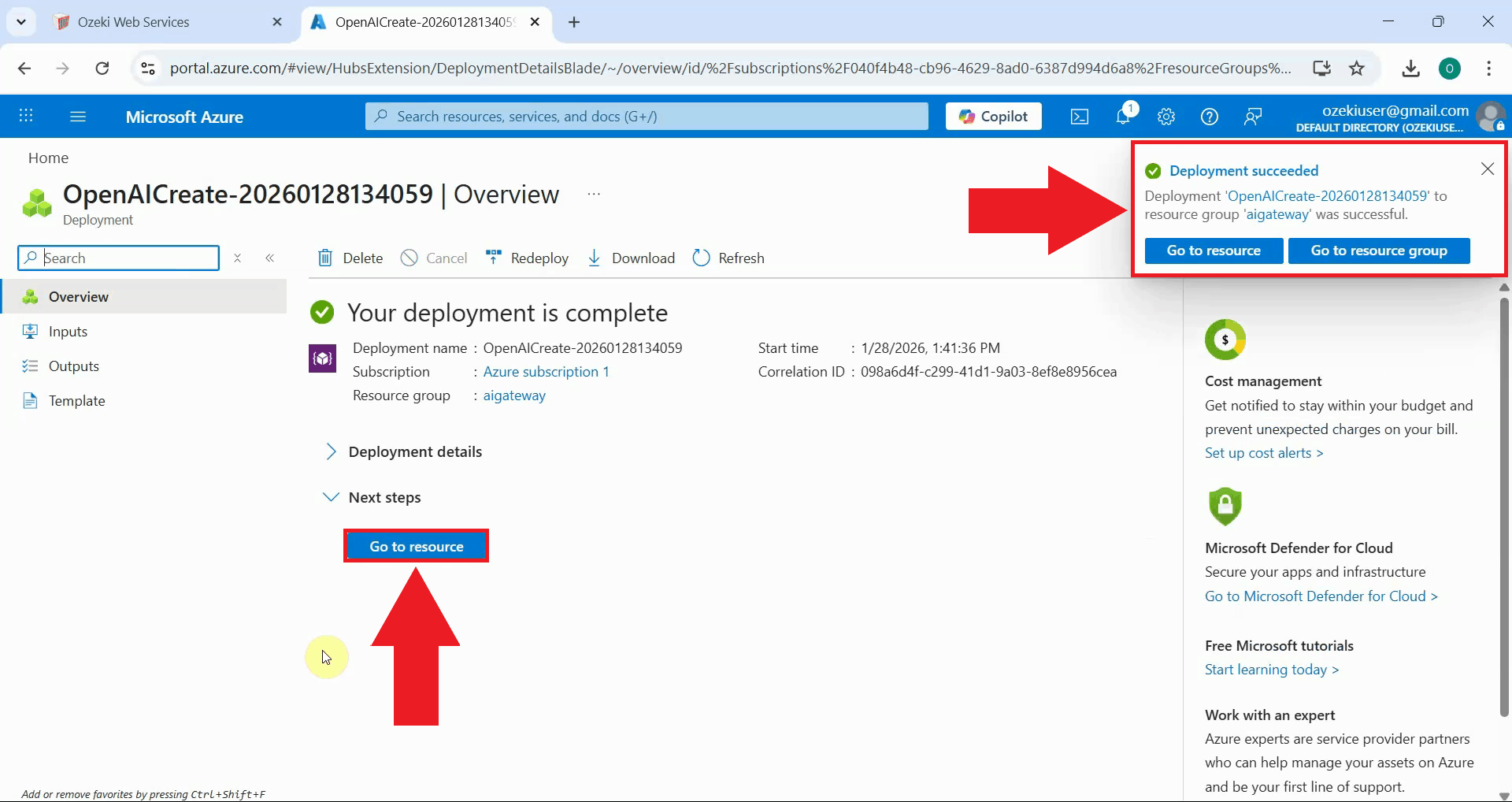Select Template in the left menu

pos(76,401)
